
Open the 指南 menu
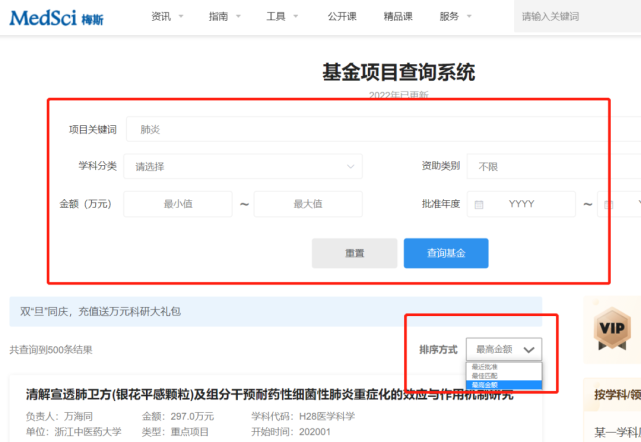224,16
